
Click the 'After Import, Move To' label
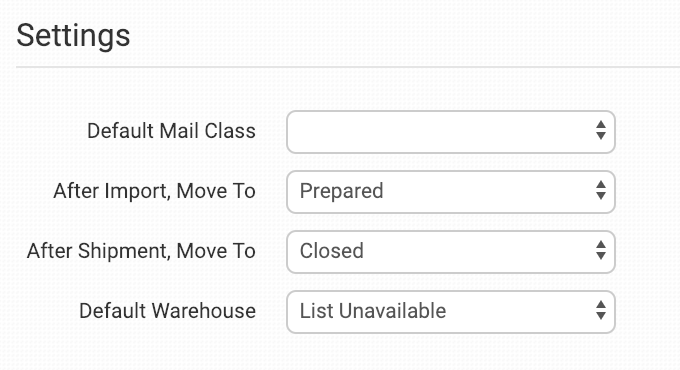pos(154,191)
